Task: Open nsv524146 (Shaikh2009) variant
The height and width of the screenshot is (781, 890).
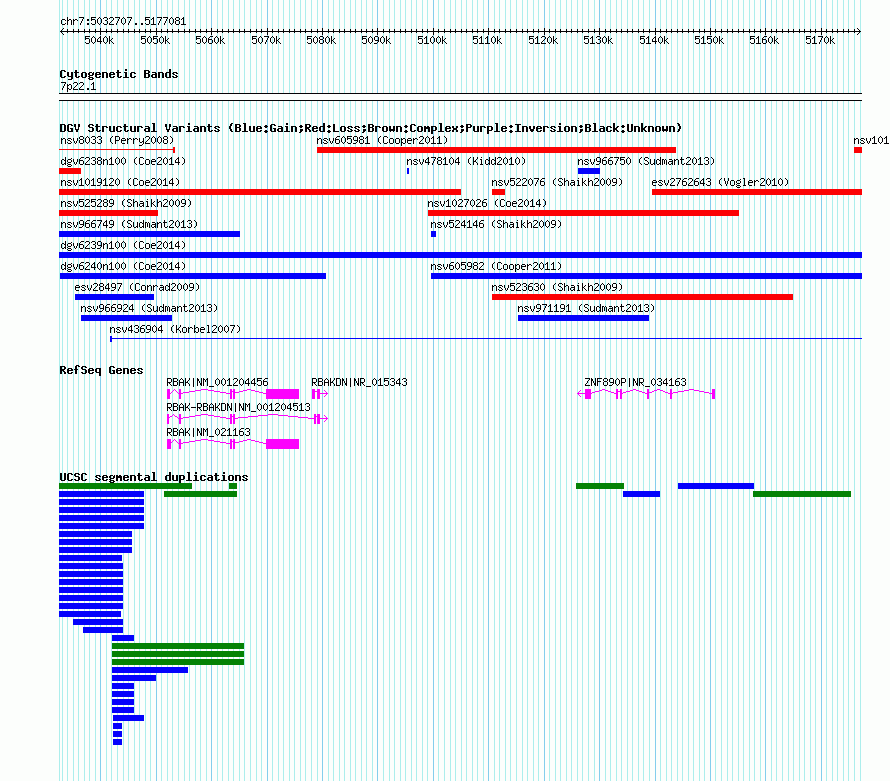Action: (x=496, y=224)
